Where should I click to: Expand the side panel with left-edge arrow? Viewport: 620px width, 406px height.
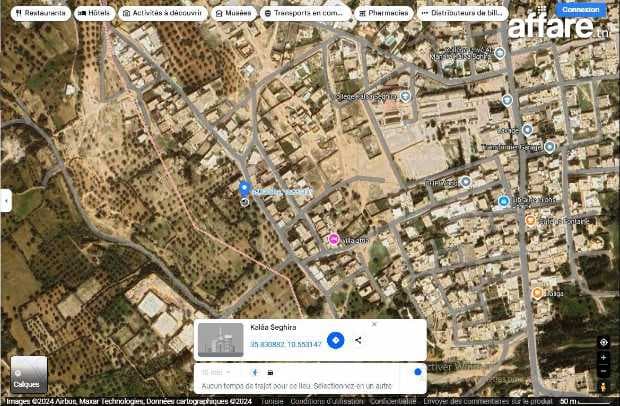[4, 201]
